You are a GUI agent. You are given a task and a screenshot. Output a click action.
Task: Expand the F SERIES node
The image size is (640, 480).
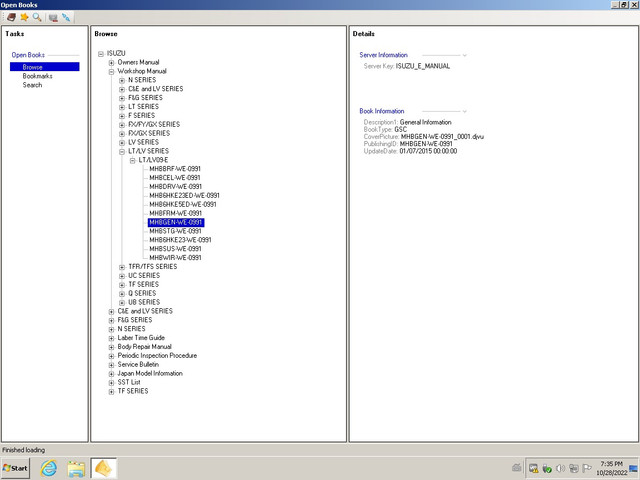(122, 116)
